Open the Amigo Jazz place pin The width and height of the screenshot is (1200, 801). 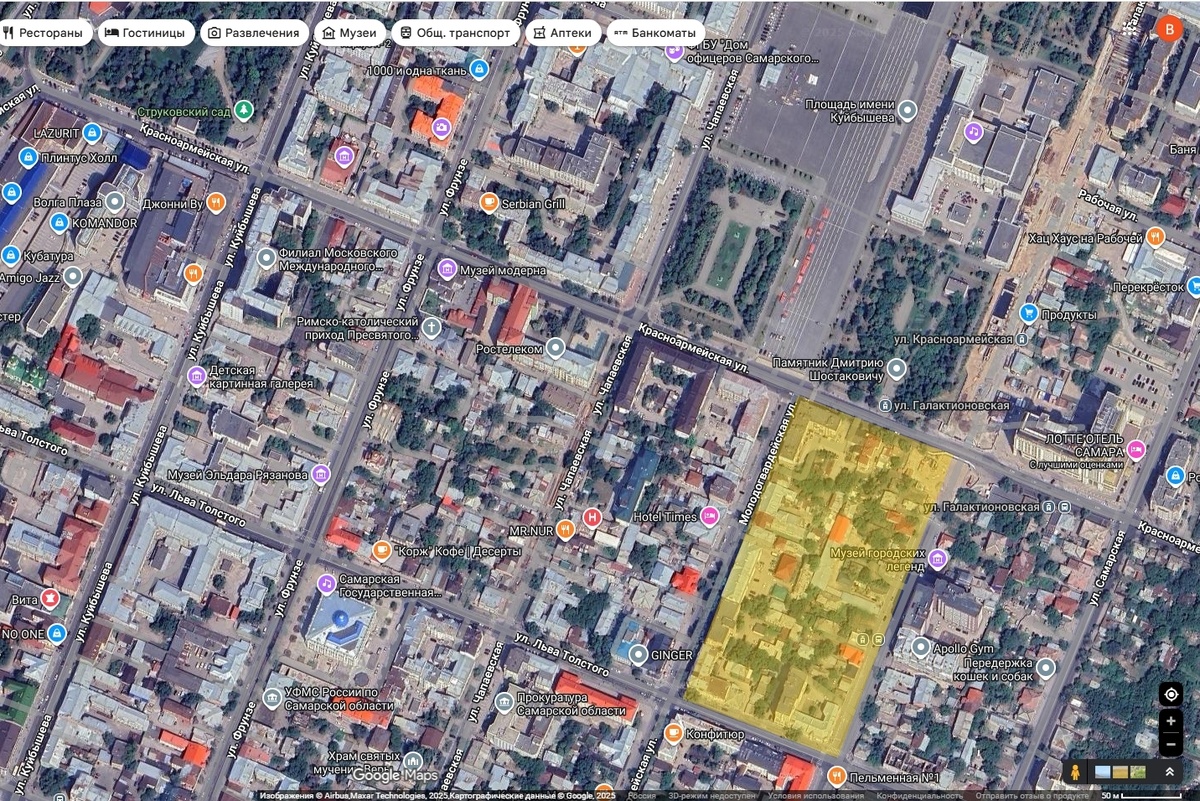(x=72, y=277)
